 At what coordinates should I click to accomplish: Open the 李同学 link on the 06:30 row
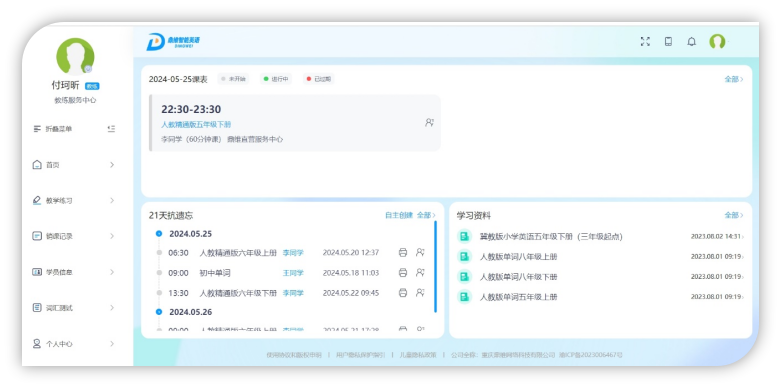(293, 253)
